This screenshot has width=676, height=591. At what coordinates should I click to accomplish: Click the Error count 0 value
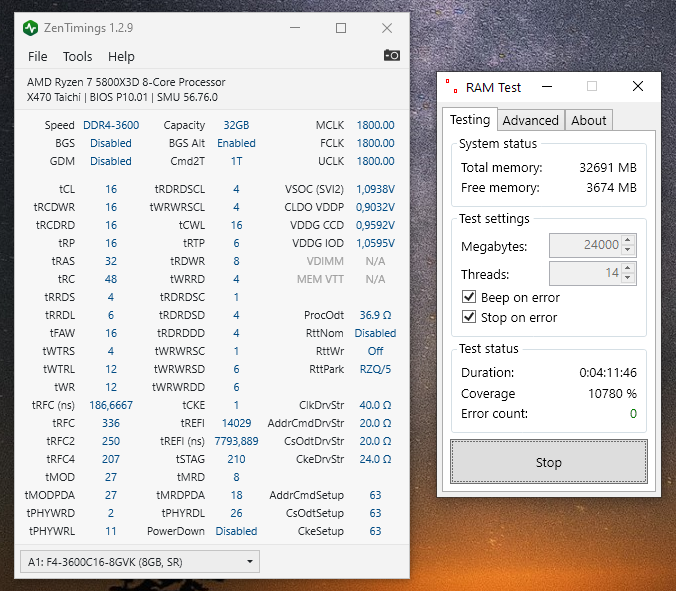pyautogui.click(x=633, y=414)
